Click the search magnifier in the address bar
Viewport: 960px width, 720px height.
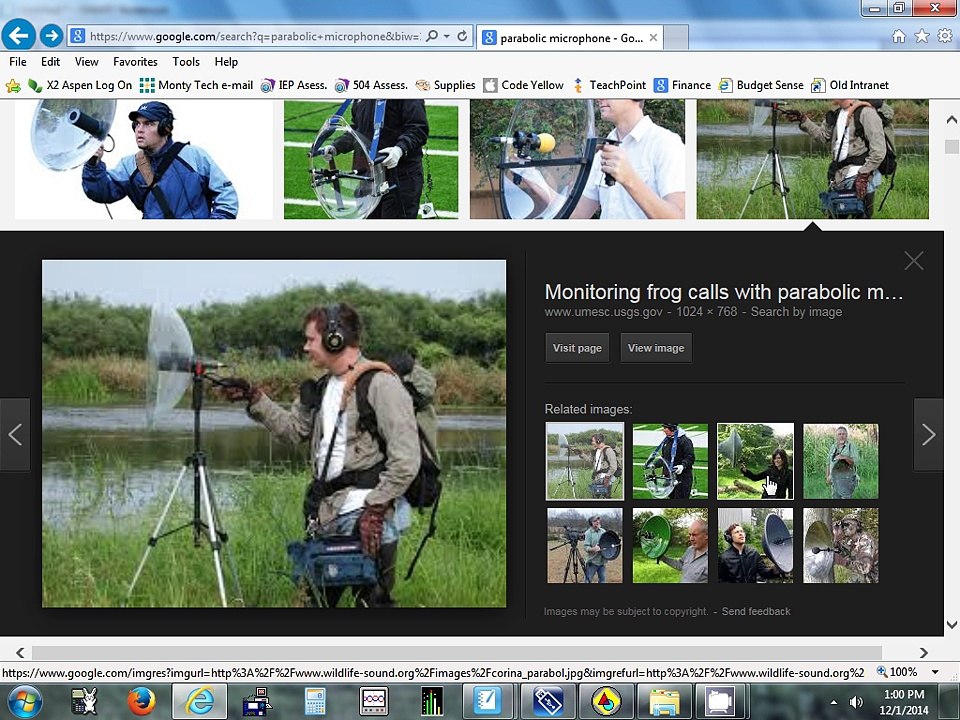click(432, 36)
